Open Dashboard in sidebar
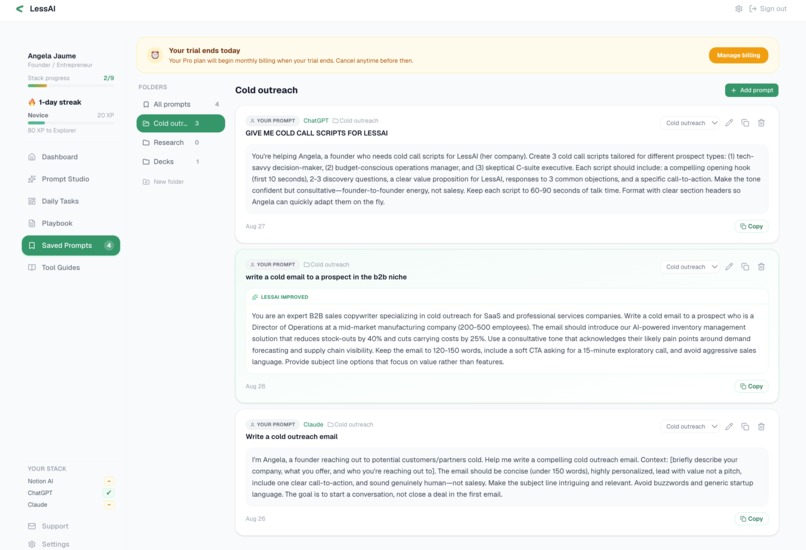 point(71,157)
